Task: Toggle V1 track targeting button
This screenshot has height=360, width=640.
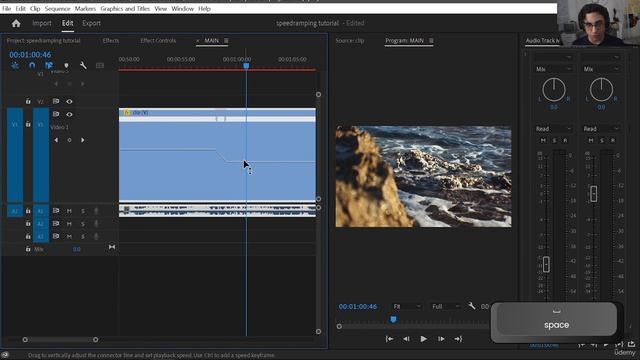Action: click(x=41, y=155)
